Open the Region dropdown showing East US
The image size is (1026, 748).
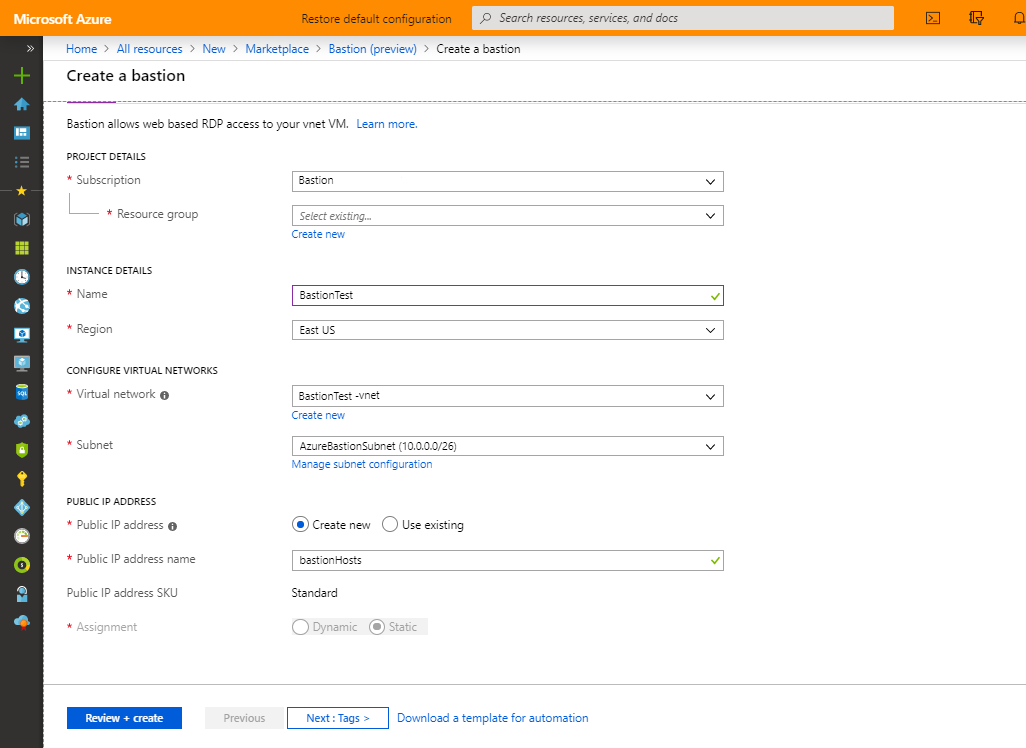507,330
